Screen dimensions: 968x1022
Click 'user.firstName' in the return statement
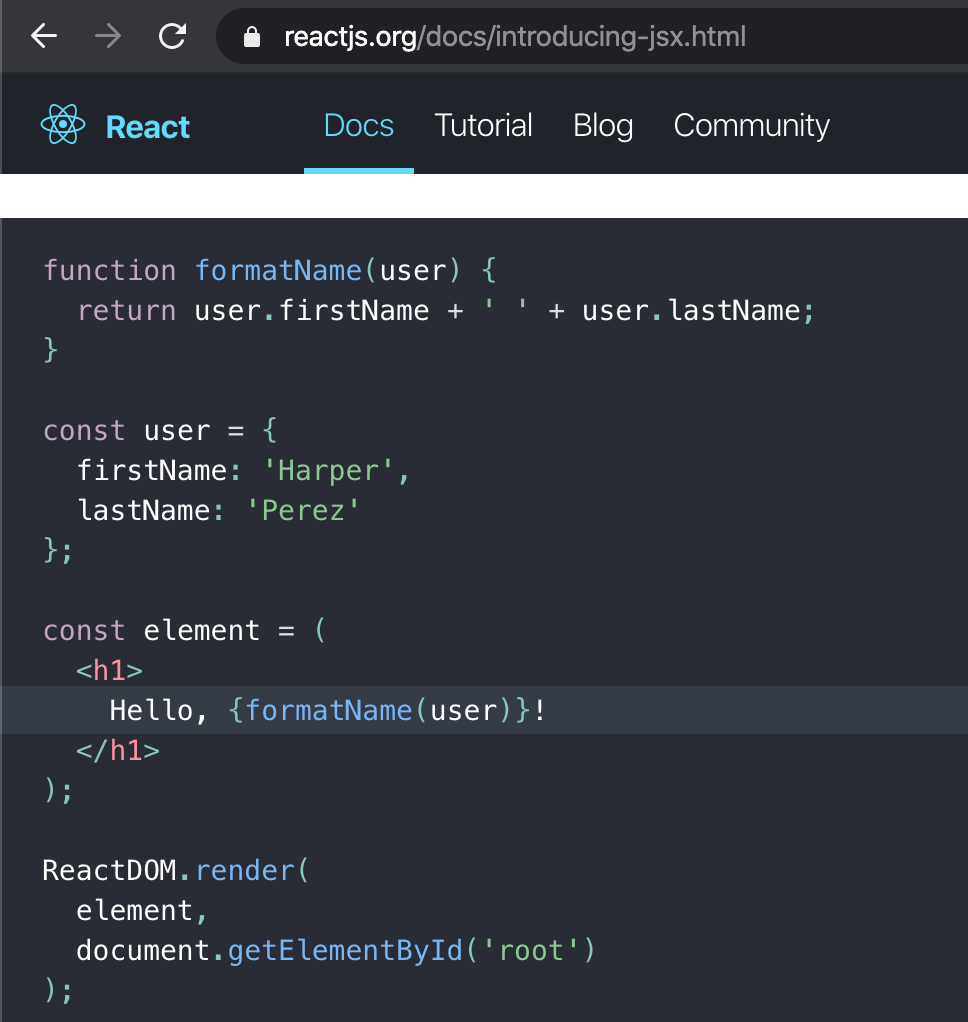click(x=312, y=310)
